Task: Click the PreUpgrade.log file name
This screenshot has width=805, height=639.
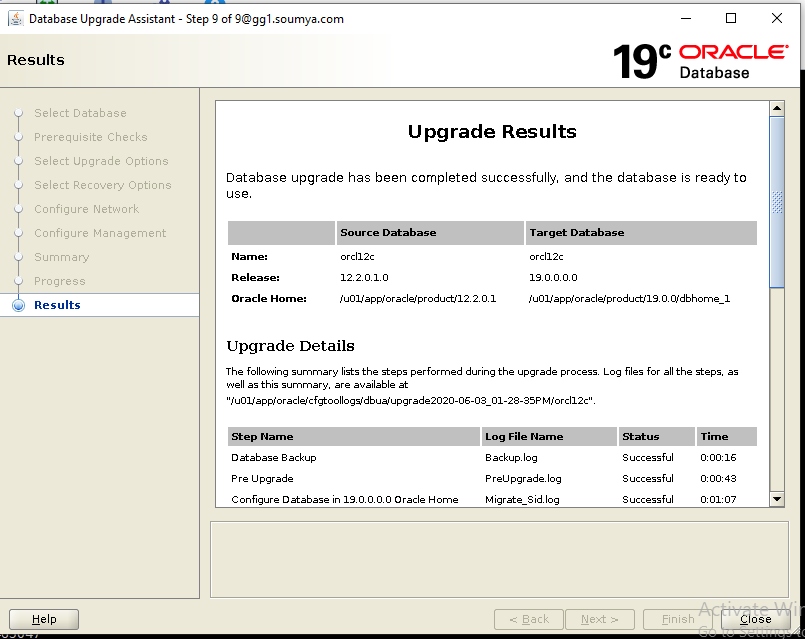Action: [523, 478]
